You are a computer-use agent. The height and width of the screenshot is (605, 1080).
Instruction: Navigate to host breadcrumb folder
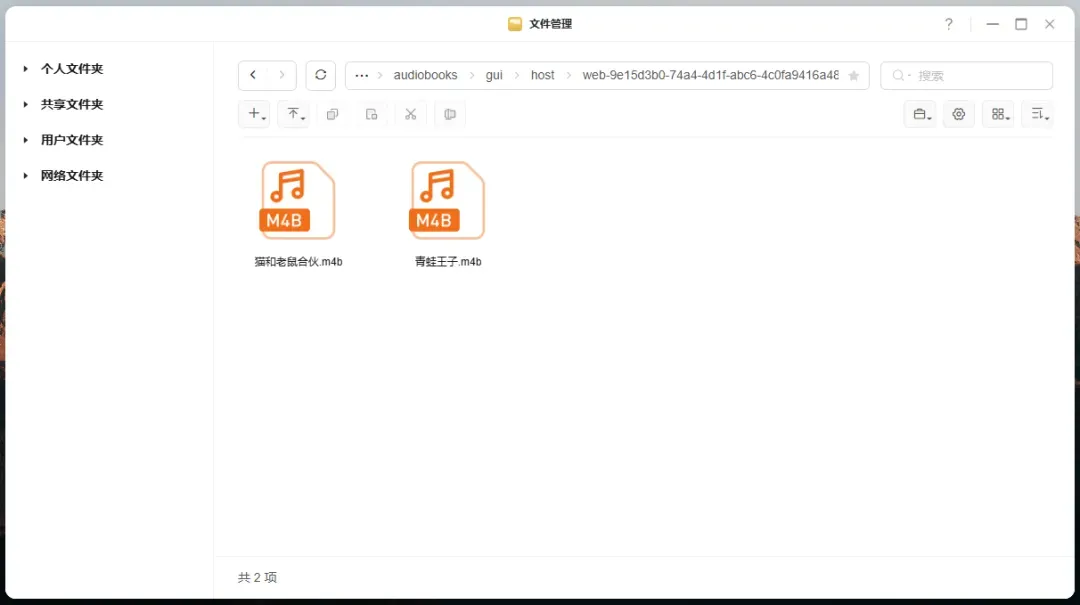click(542, 75)
